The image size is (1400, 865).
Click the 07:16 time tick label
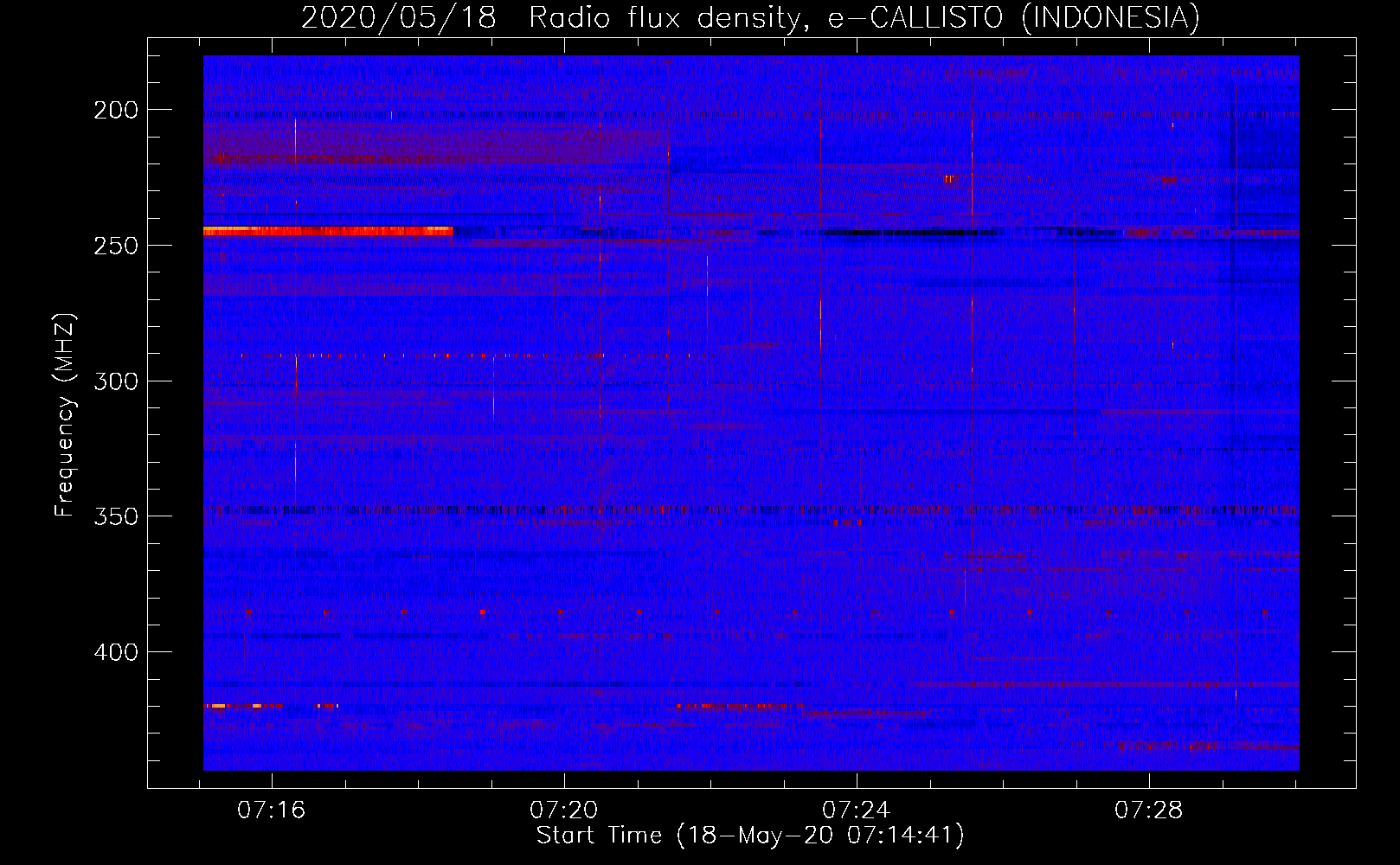click(272, 810)
